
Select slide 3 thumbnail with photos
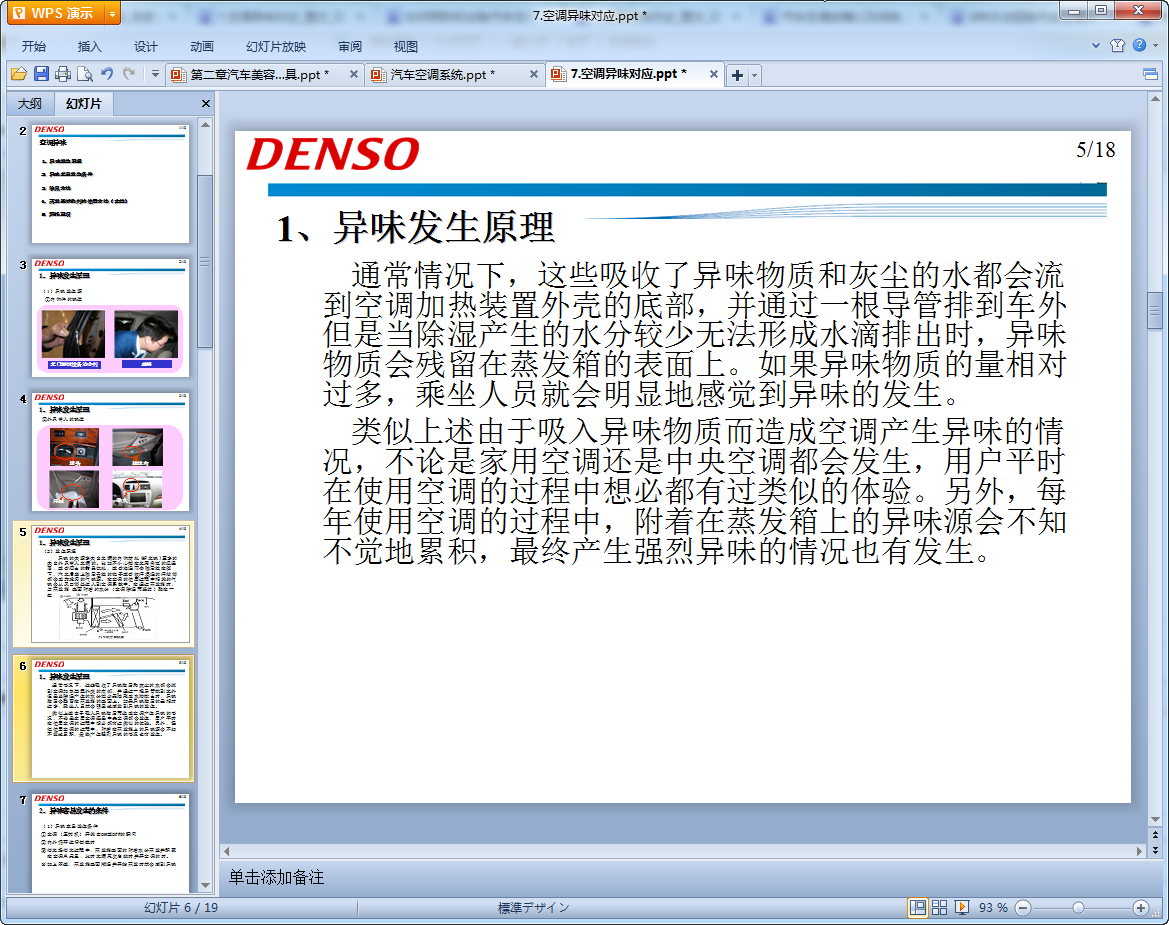click(x=110, y=318)
